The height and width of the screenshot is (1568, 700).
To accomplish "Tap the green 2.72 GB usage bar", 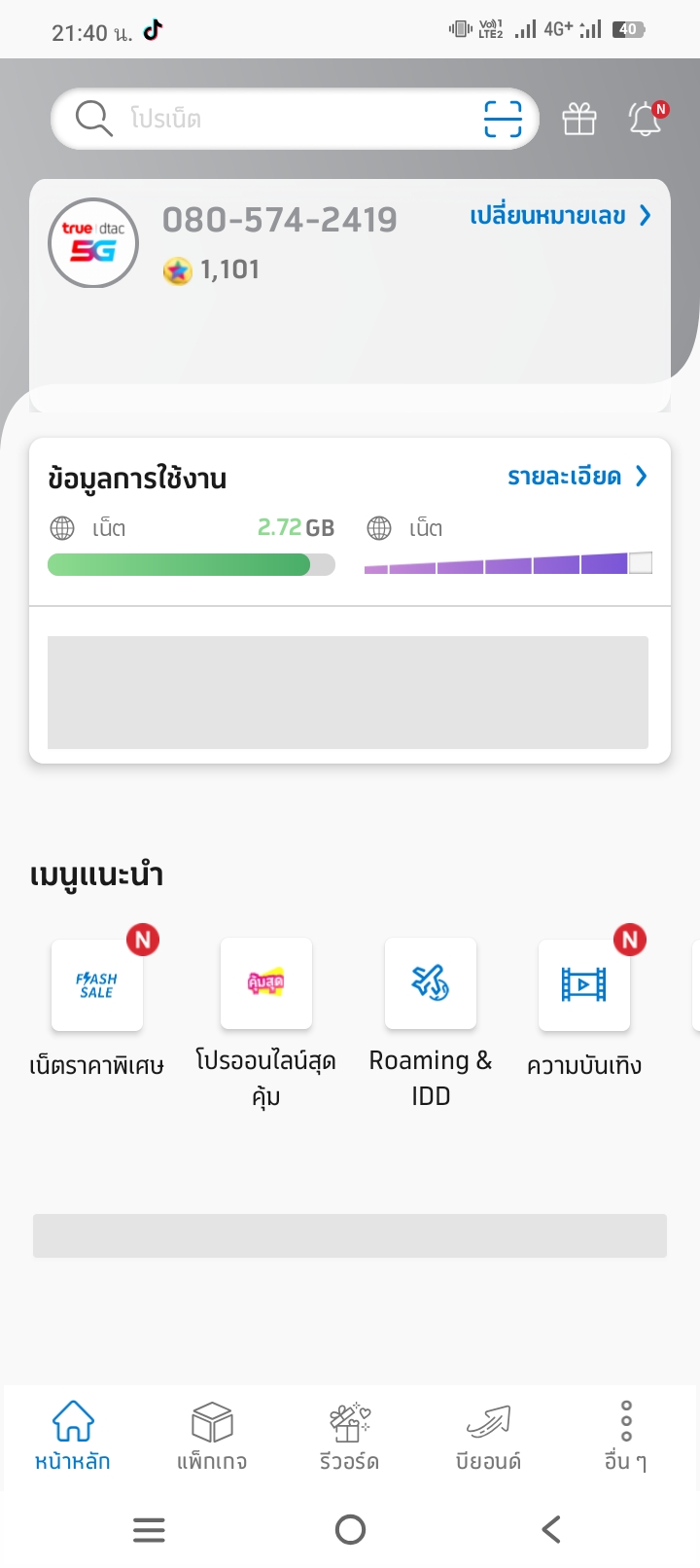I will pyautogui.click(x=191, y=564).
